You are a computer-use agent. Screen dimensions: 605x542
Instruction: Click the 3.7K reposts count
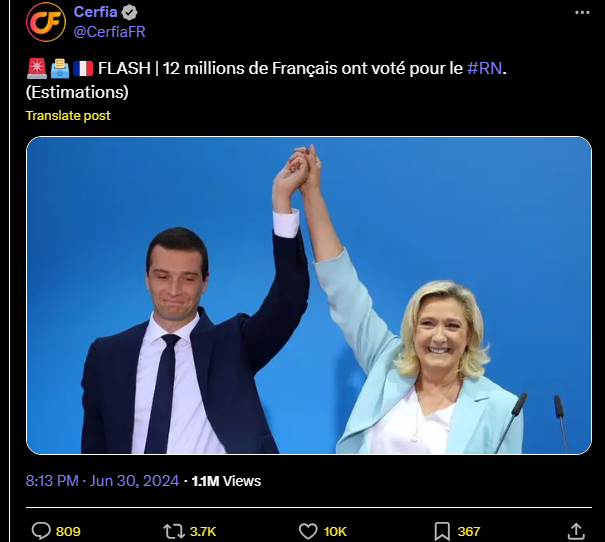(x=203, y=532)
